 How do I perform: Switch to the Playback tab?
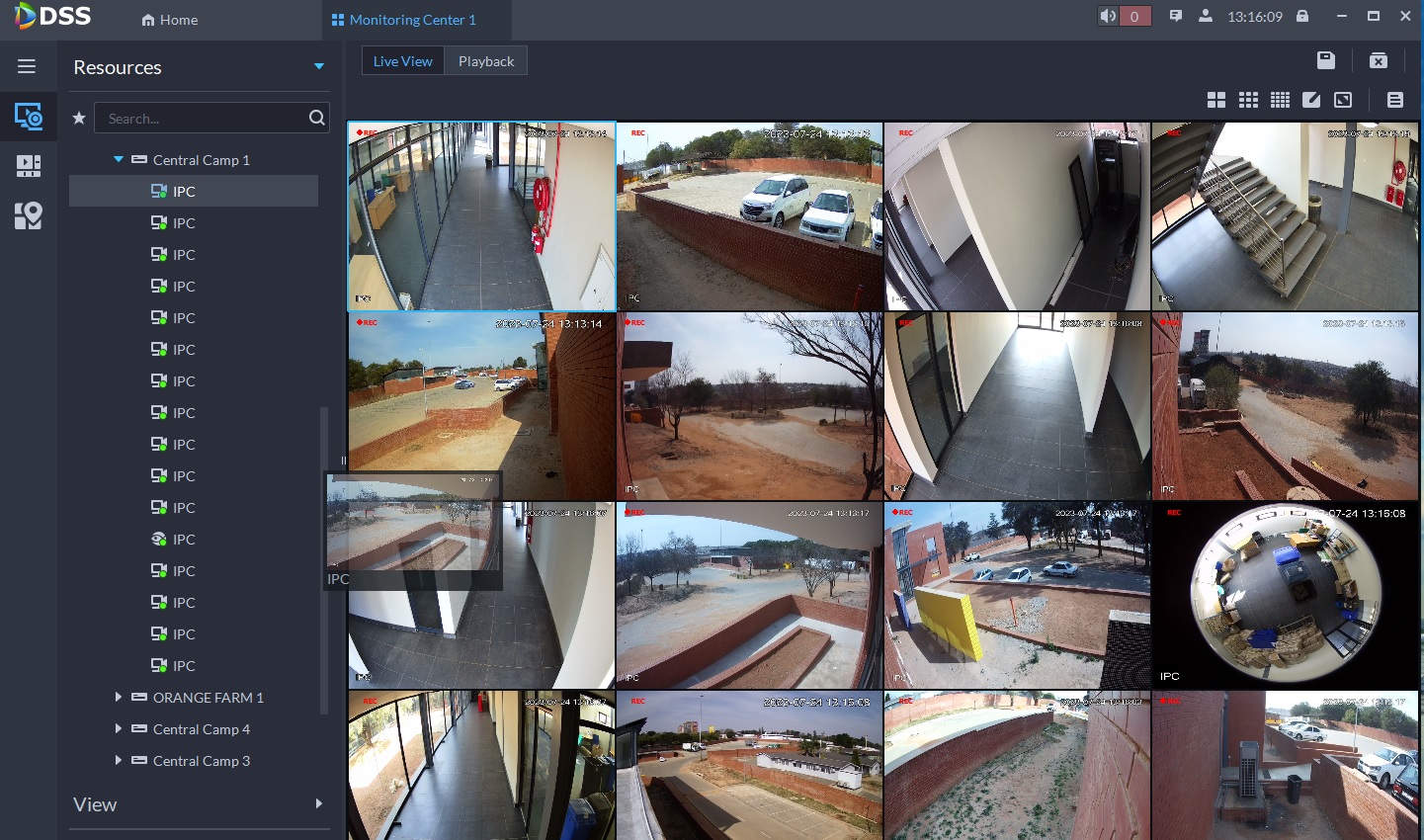click(x=485, y=60)
